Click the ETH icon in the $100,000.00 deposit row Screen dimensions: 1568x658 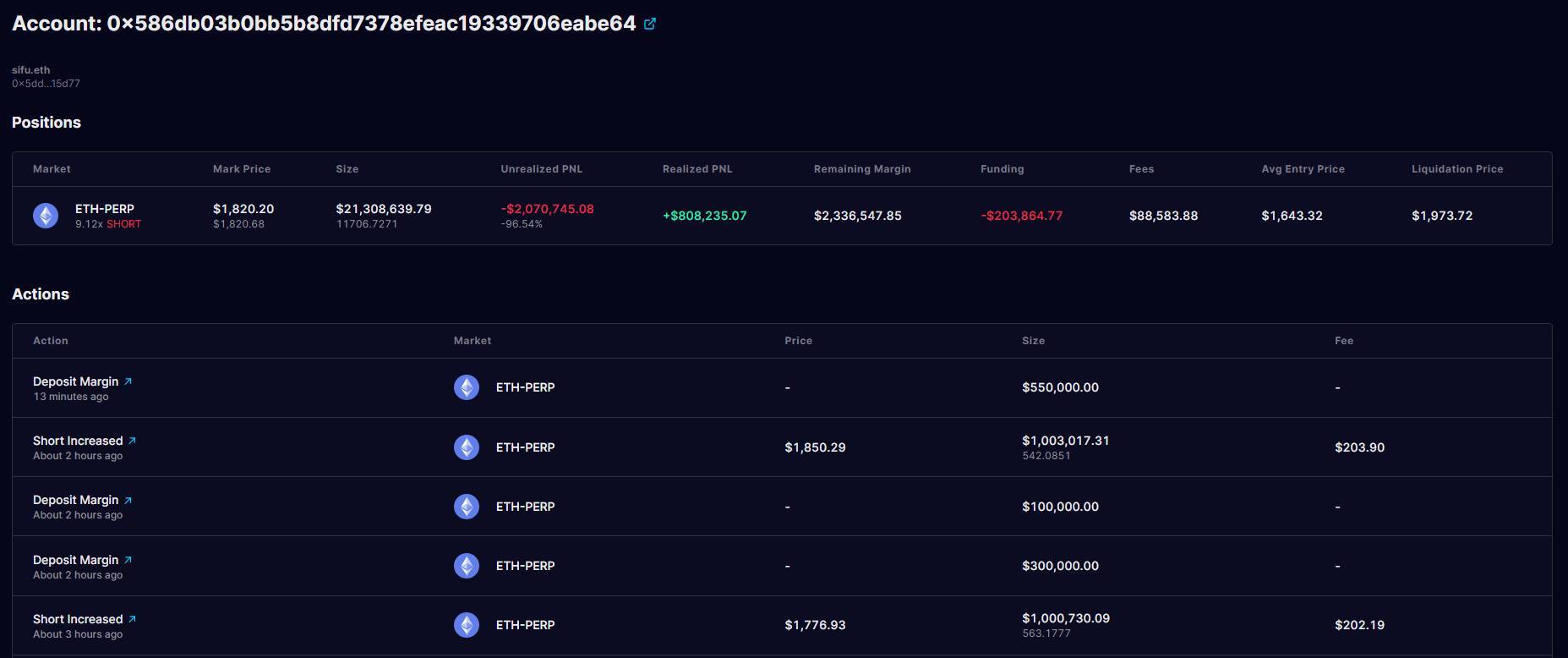tap(467, 507)
